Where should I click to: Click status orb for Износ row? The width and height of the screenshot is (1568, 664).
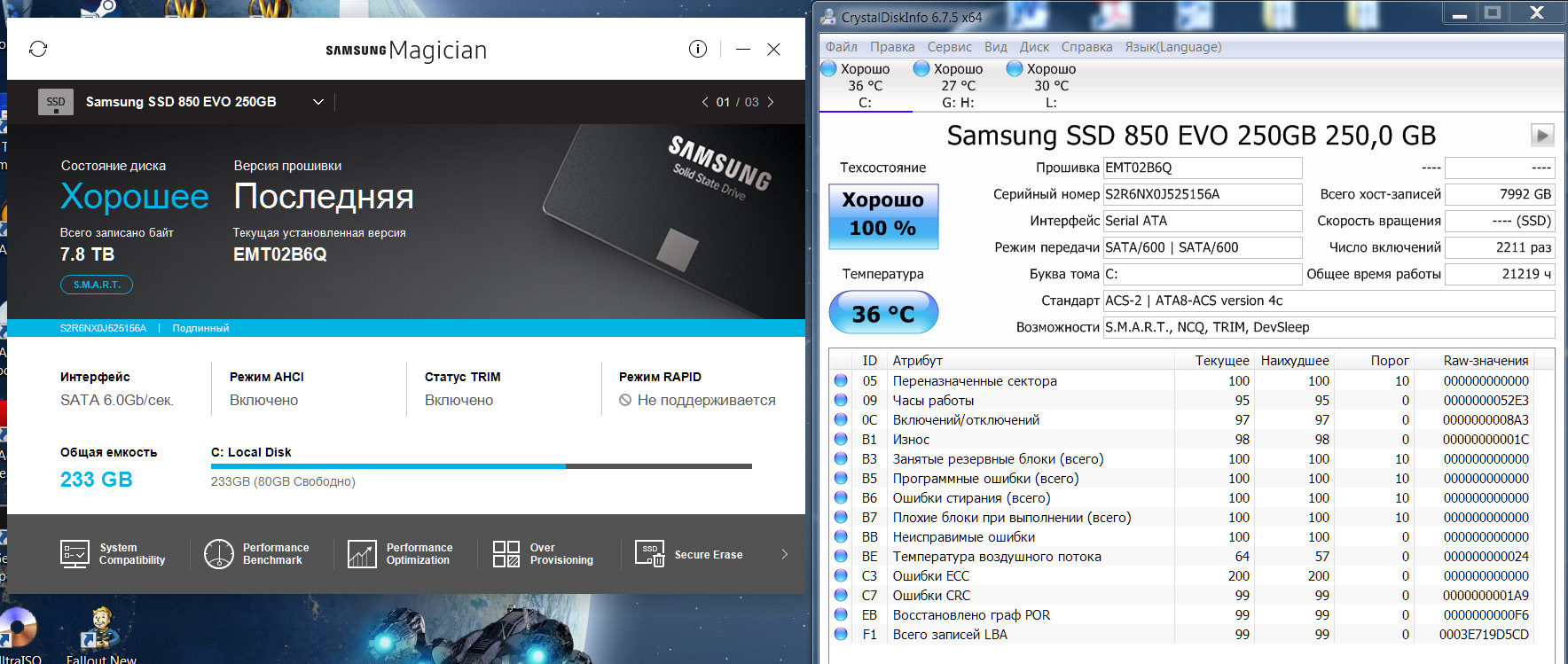(841, 439)
